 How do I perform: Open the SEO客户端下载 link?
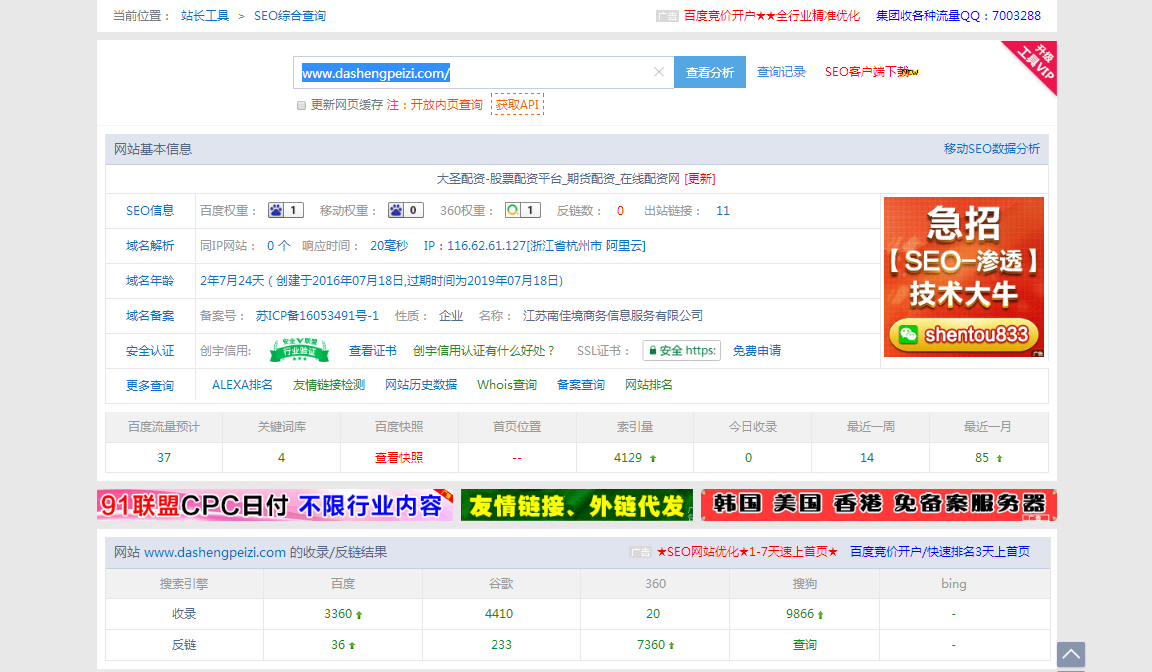[x=867, y=72]
